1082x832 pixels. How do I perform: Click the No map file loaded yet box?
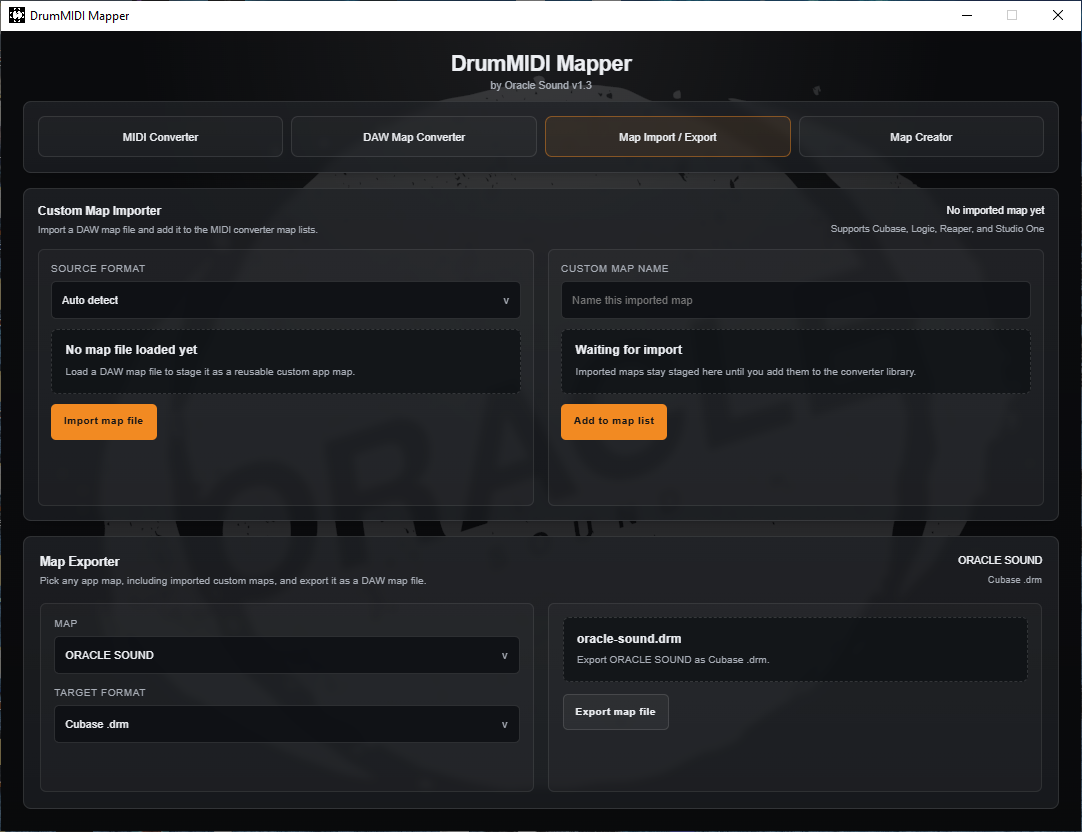[x=285, y=361]
